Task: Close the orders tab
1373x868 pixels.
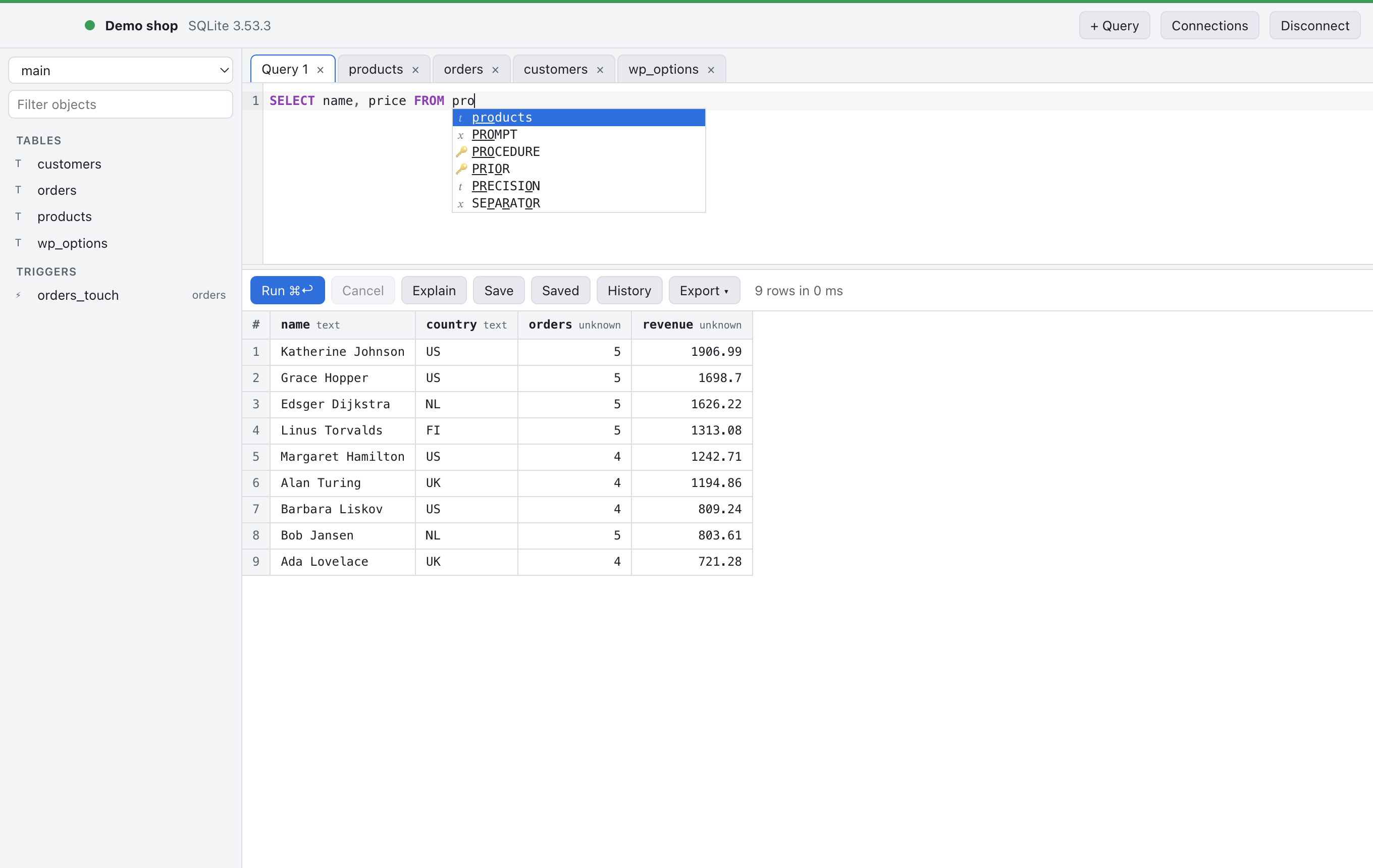Action: click(x=496, y=70)
